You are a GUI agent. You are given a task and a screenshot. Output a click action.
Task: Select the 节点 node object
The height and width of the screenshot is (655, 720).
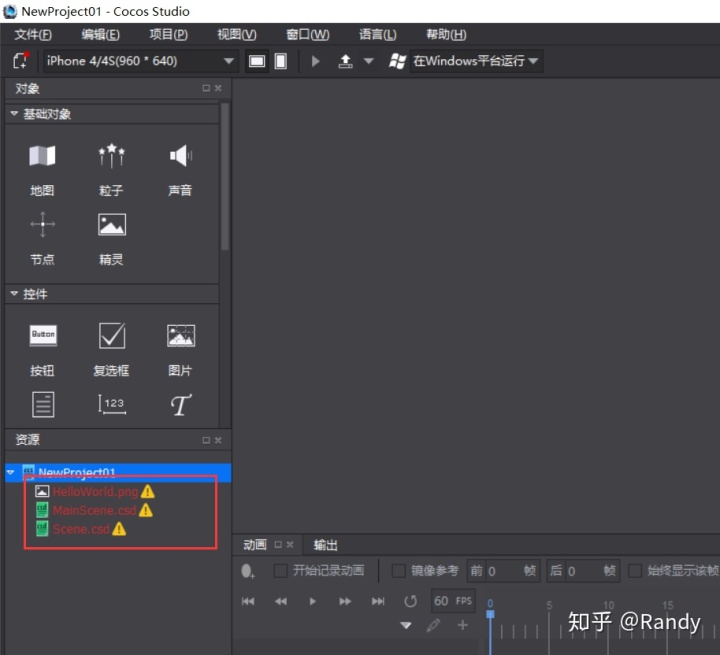(x=42, y=238)
